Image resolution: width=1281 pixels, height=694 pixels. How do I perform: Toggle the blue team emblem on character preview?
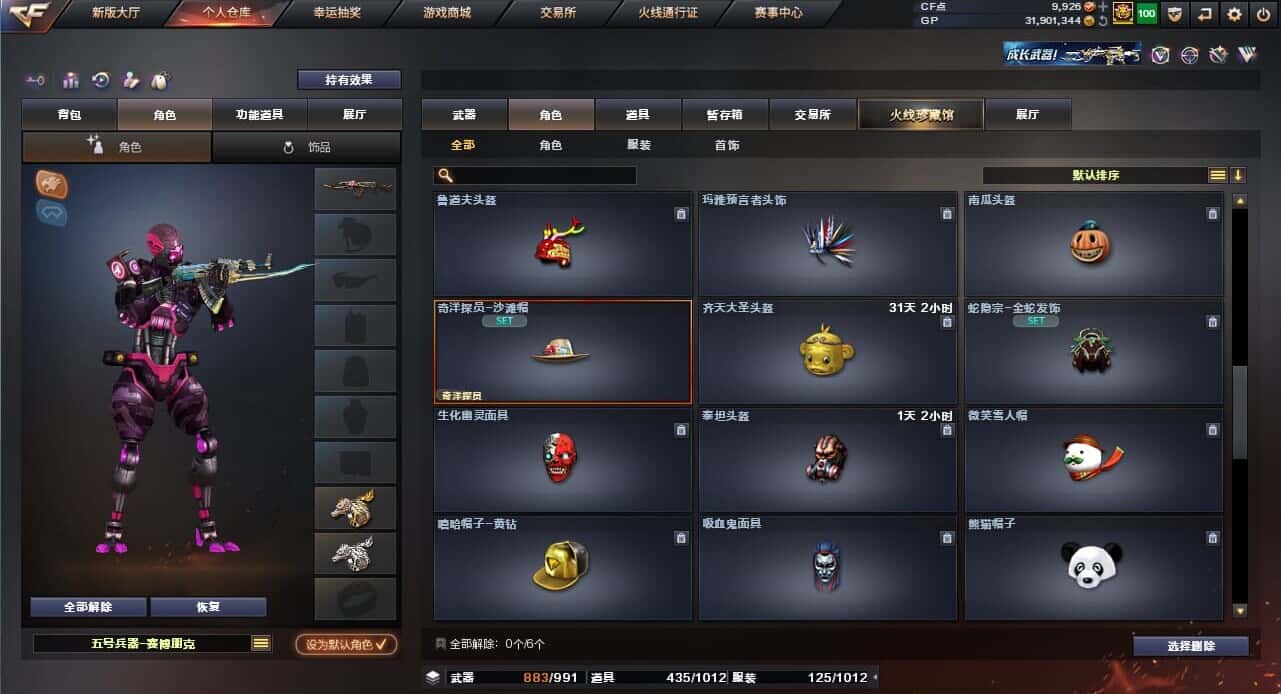(51, 212)
